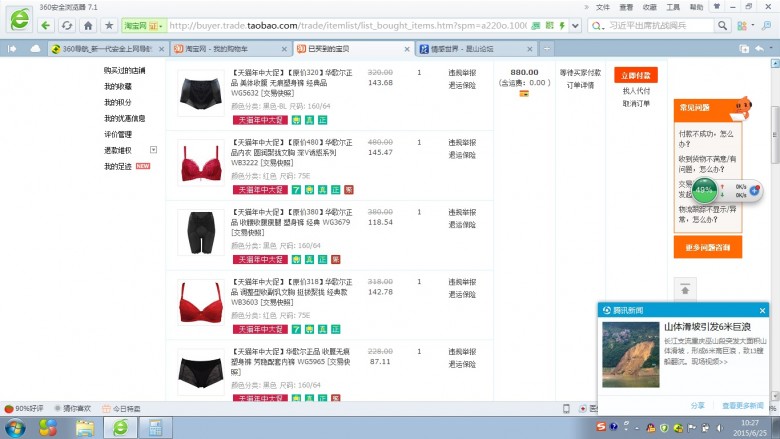Click the cloud sync icon in tab bar
The height and width of the screenshot is (439, 780).
pyautogui.click(x=35, y=49)
